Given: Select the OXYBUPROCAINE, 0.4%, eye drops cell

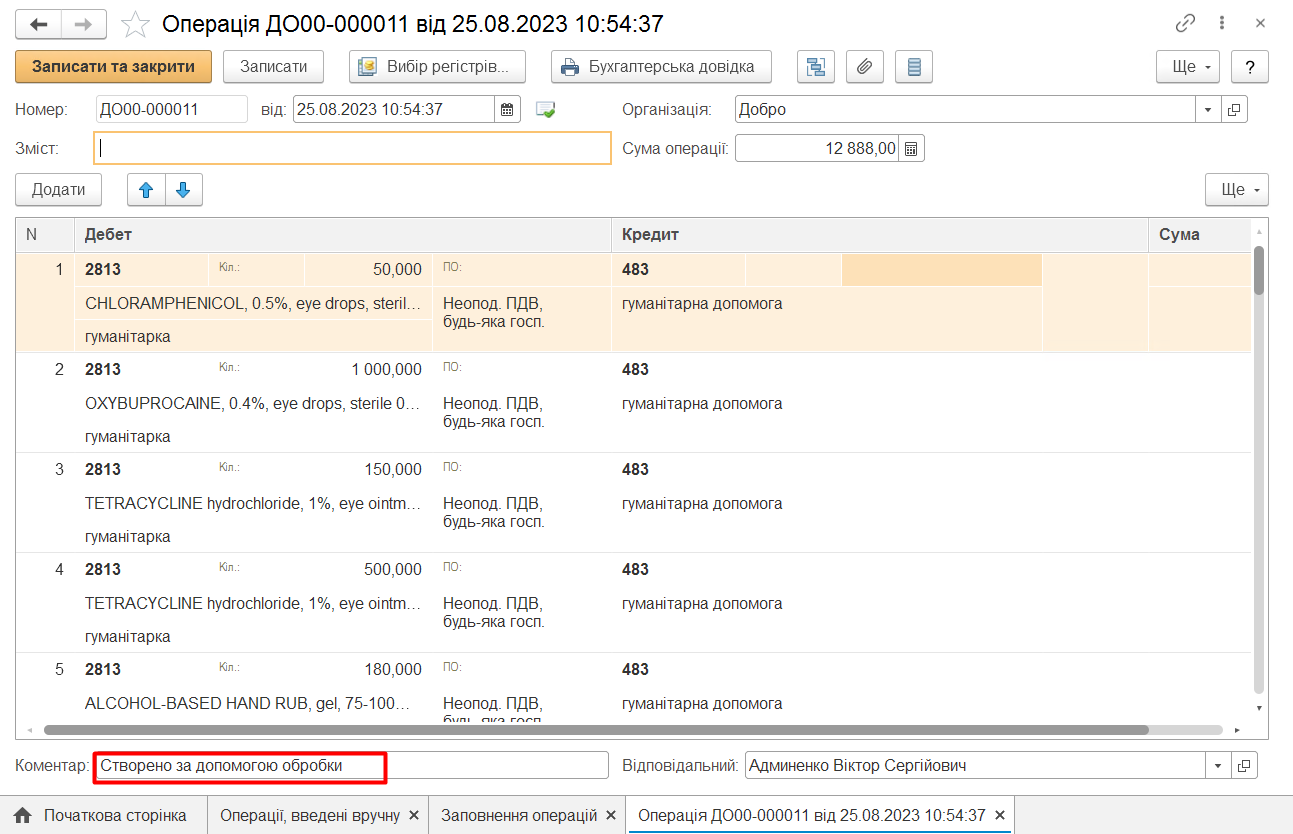Looking at the screenshot, I should point(254,403).
